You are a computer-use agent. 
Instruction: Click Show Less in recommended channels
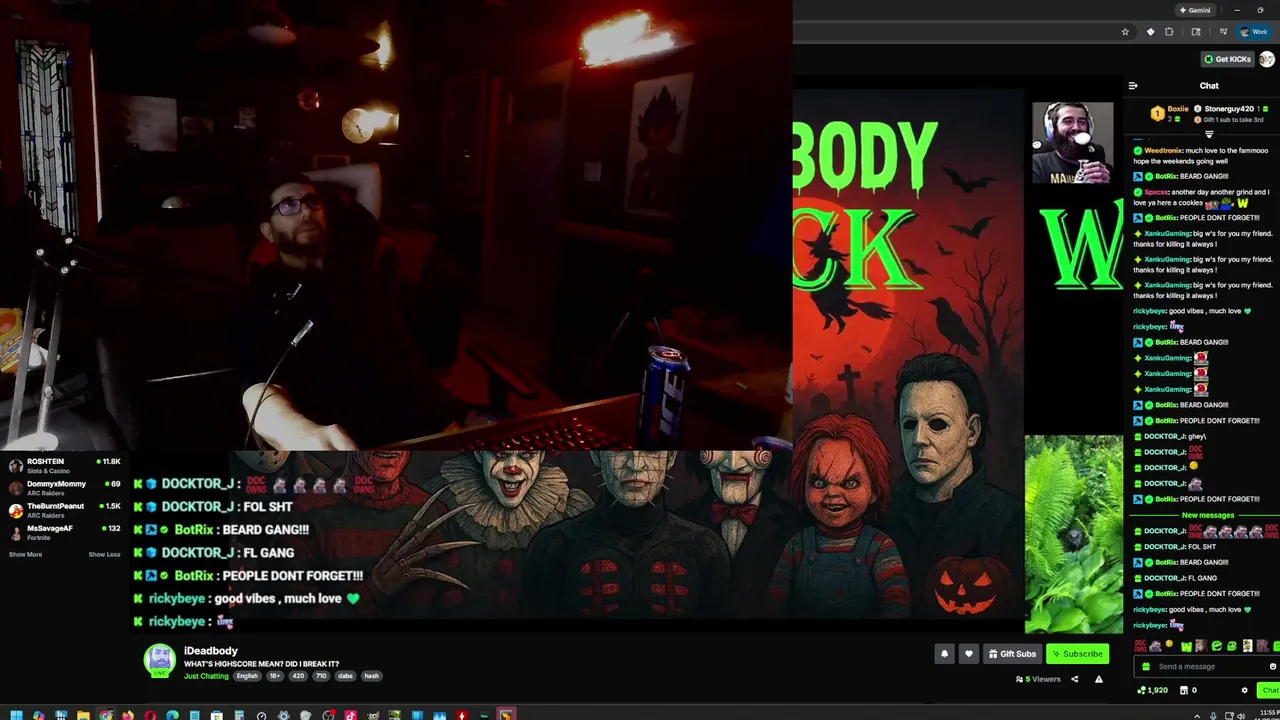point(104,554)
